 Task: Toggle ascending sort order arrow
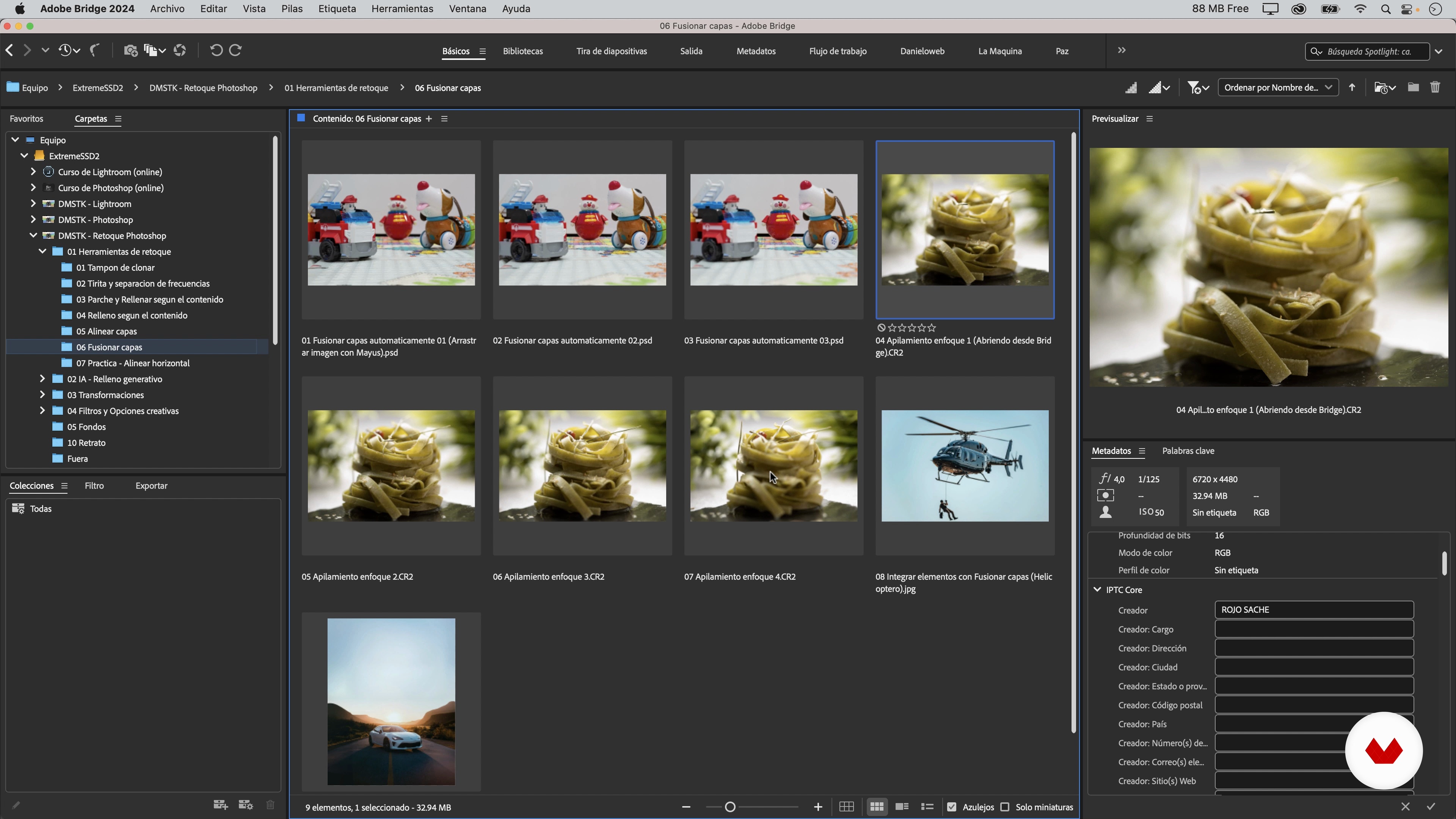coord(1352,88)
